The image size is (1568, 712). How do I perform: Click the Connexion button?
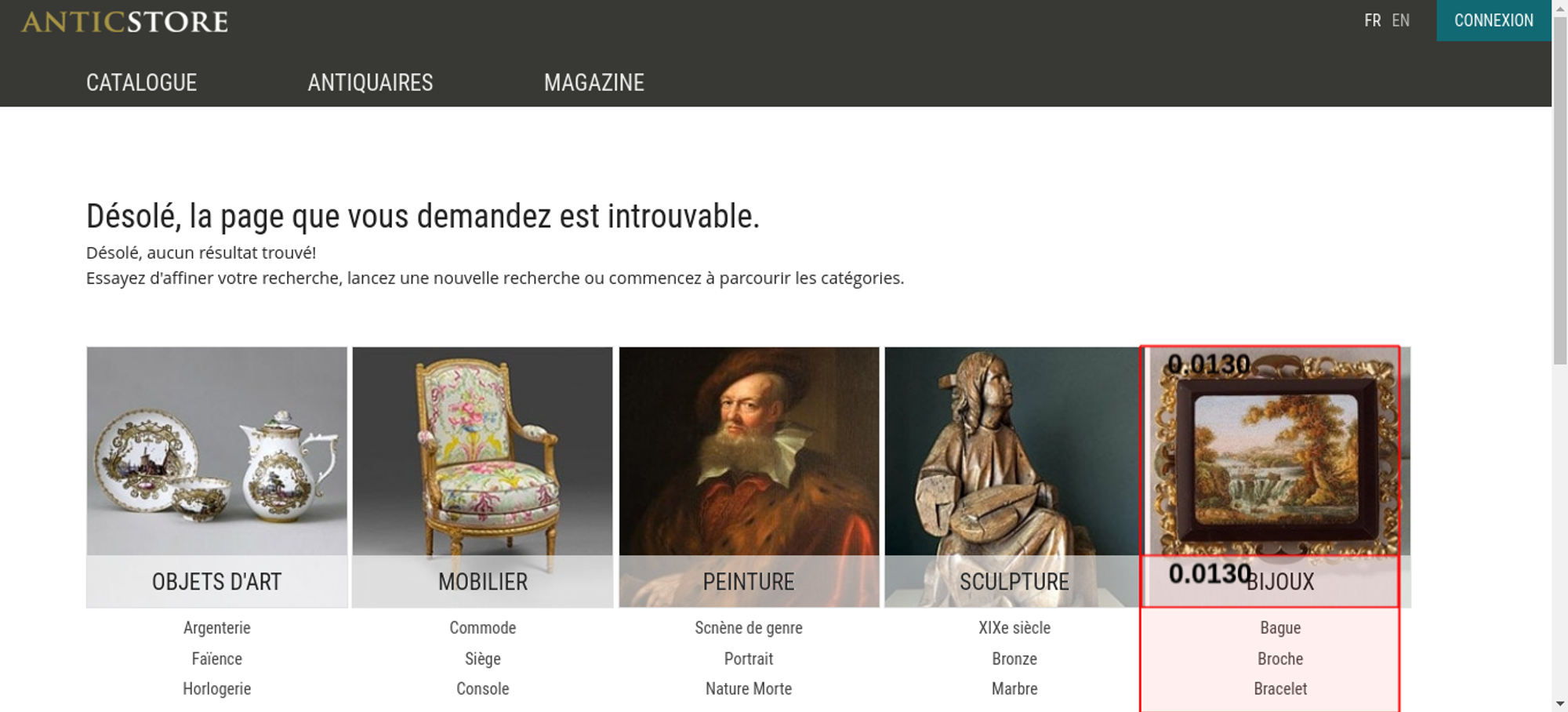point(1494,20)
